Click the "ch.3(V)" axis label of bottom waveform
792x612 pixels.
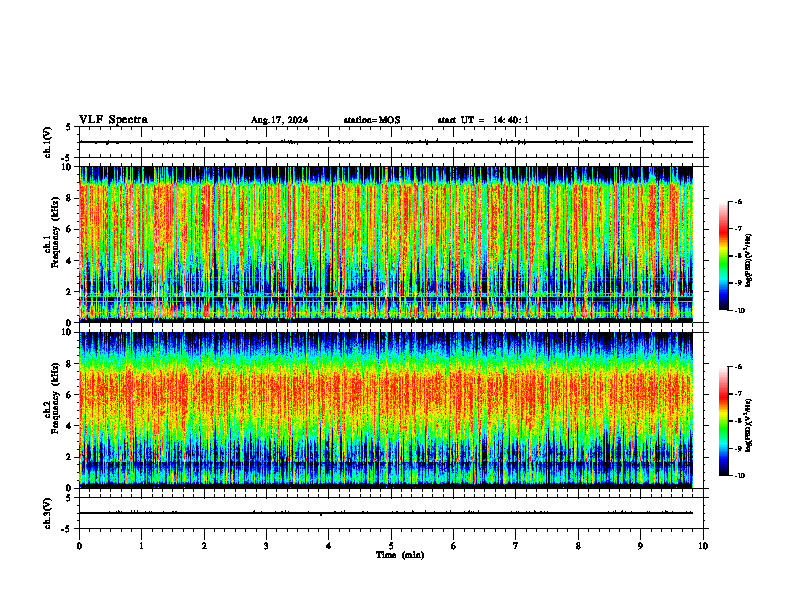[47, 513]
